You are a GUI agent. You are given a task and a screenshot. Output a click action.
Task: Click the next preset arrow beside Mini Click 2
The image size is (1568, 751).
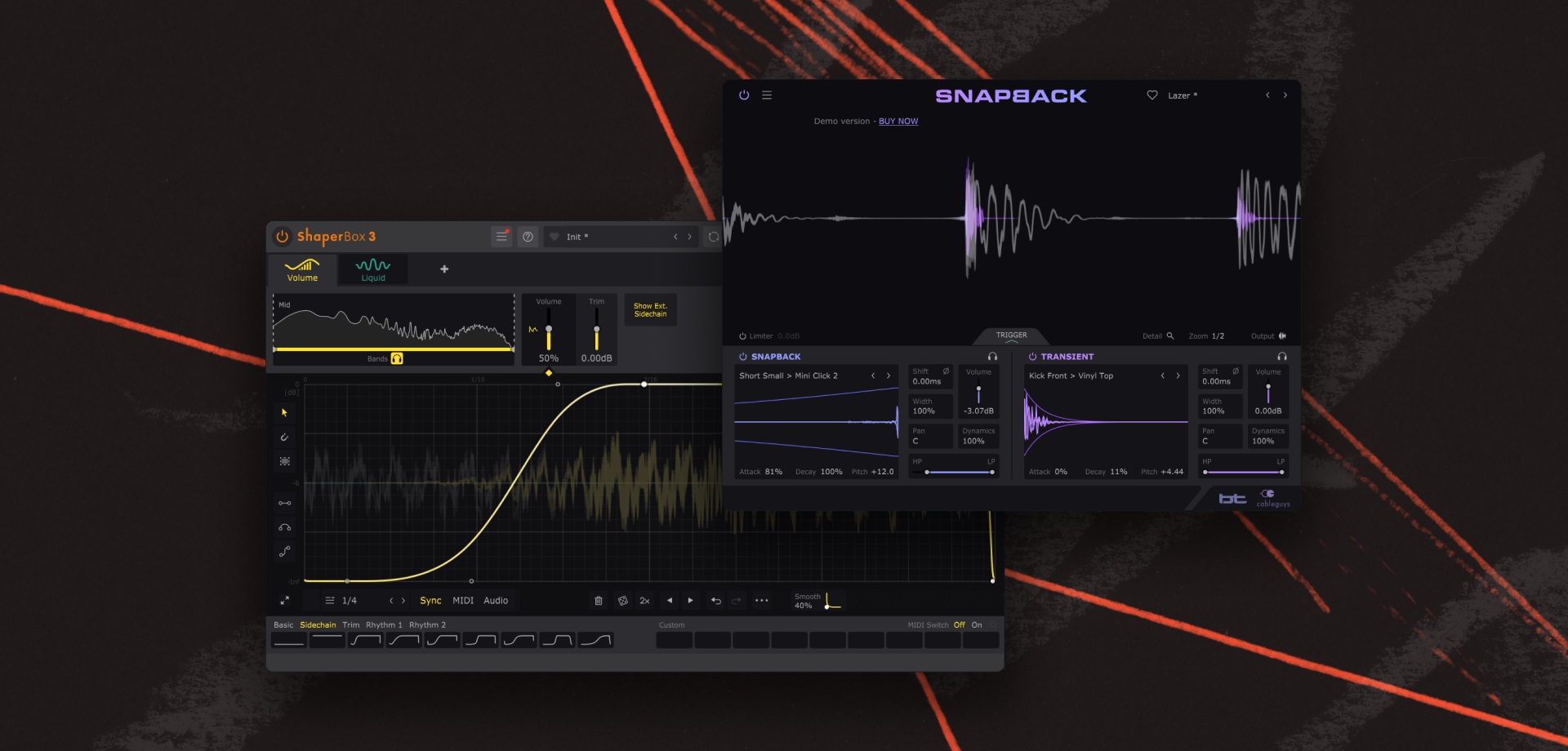pos(889,375)
